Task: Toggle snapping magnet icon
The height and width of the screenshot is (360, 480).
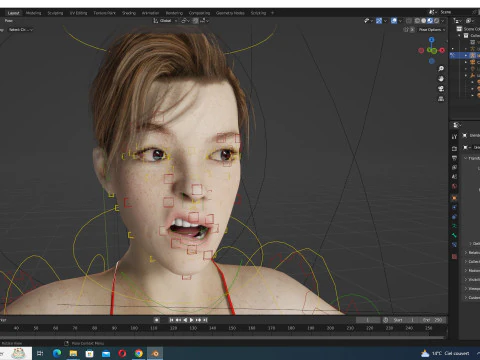Action: pyautogui.click(x=195, y=21)
